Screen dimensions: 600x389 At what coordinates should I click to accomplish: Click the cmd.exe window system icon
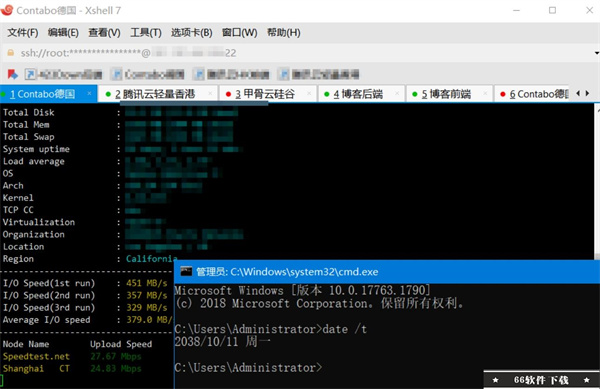pyautogui.click(x=186, y=272)
